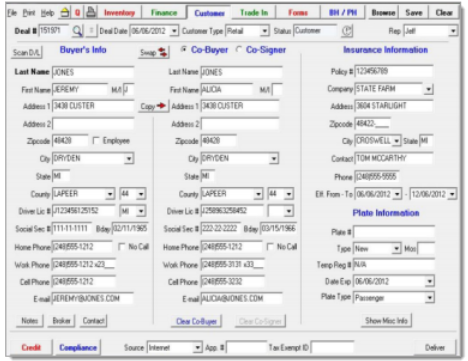Open the Compliance section
Image resolution: width=468 pixels, height=361 pixels.
pyautogui.click(x=78, y=347)
